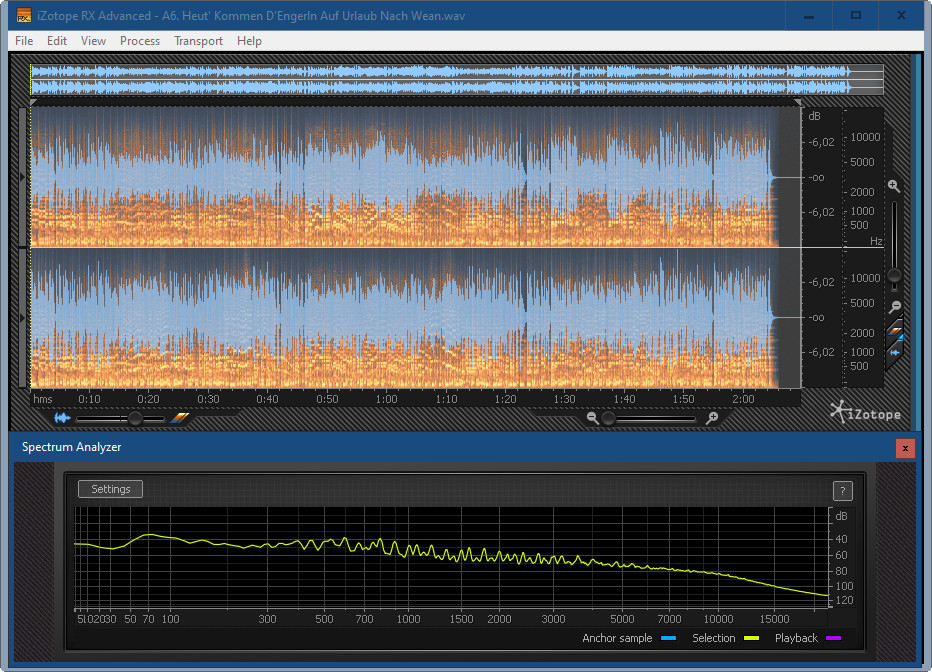Image resolution: width=932 pixels, height=672 pixels.
Task: Open the File menu
Action: [x=24, y=41]
